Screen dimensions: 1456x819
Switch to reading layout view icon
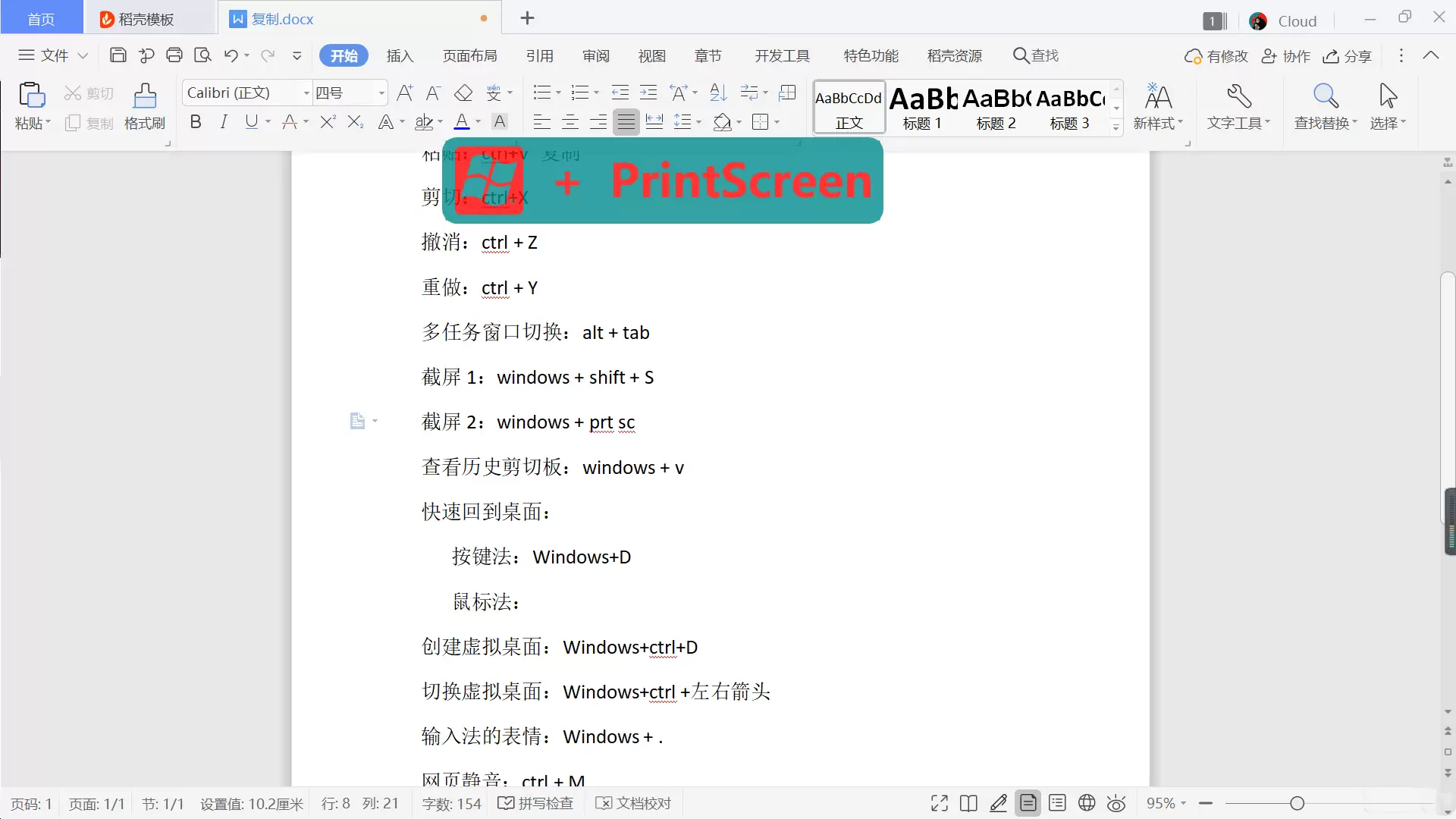point(968,803)
